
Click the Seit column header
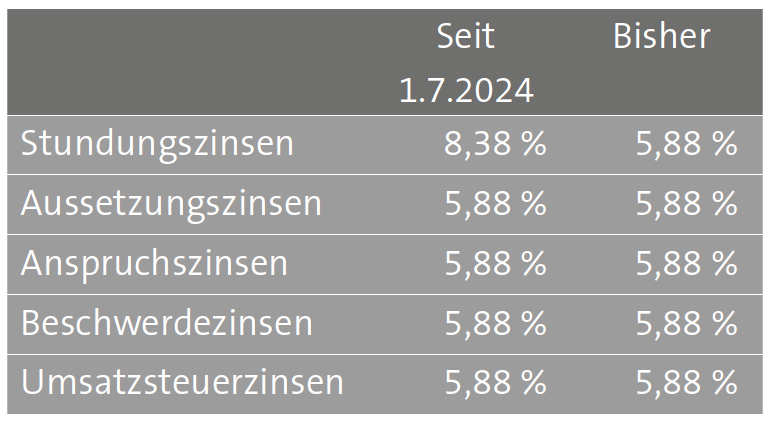pos(465,36)
